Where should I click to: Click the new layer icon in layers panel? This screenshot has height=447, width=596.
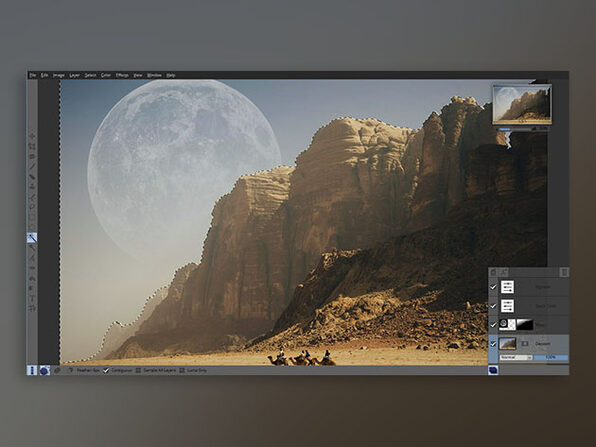493,272
